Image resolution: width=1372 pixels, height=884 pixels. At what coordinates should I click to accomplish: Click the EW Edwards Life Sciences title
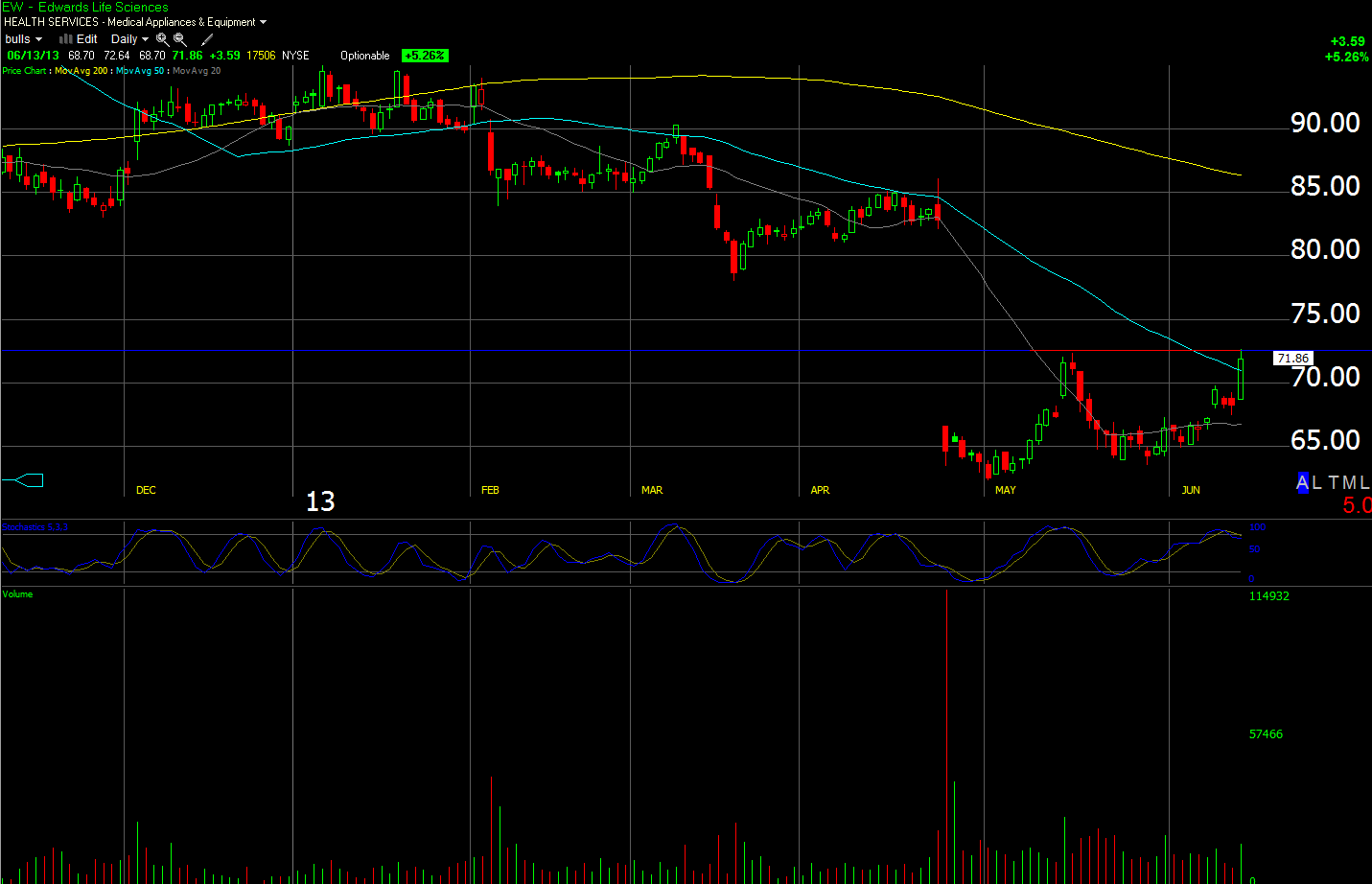click(x=85, y=7)
